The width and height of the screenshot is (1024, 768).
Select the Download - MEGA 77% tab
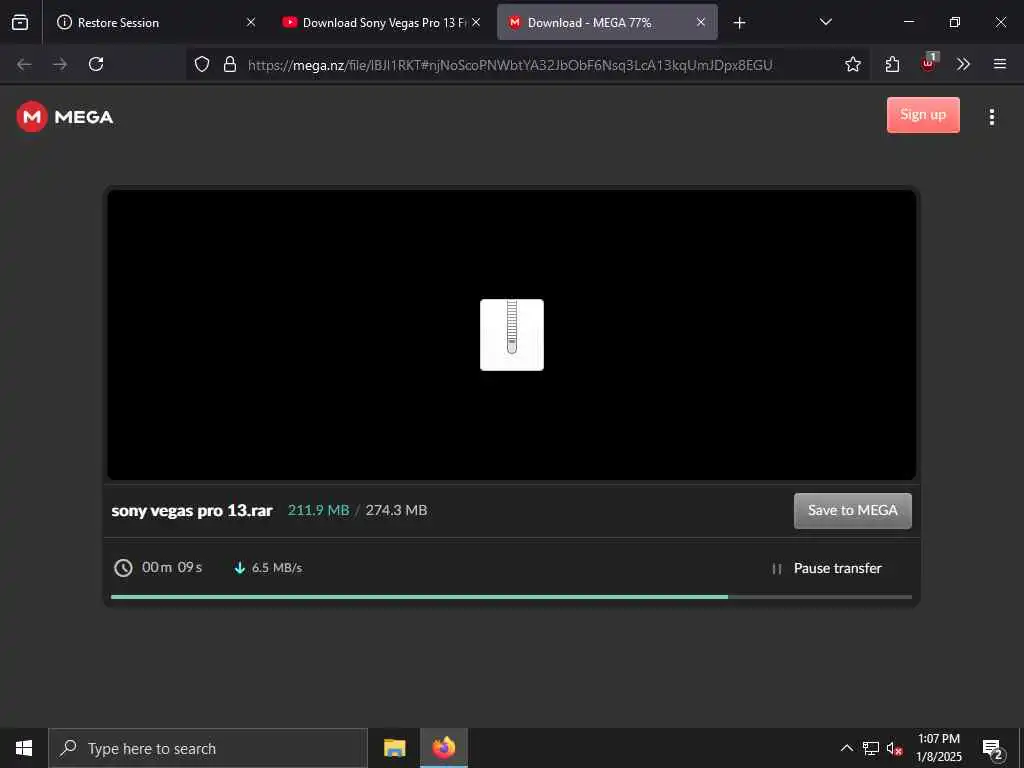(x=607, y=22)
